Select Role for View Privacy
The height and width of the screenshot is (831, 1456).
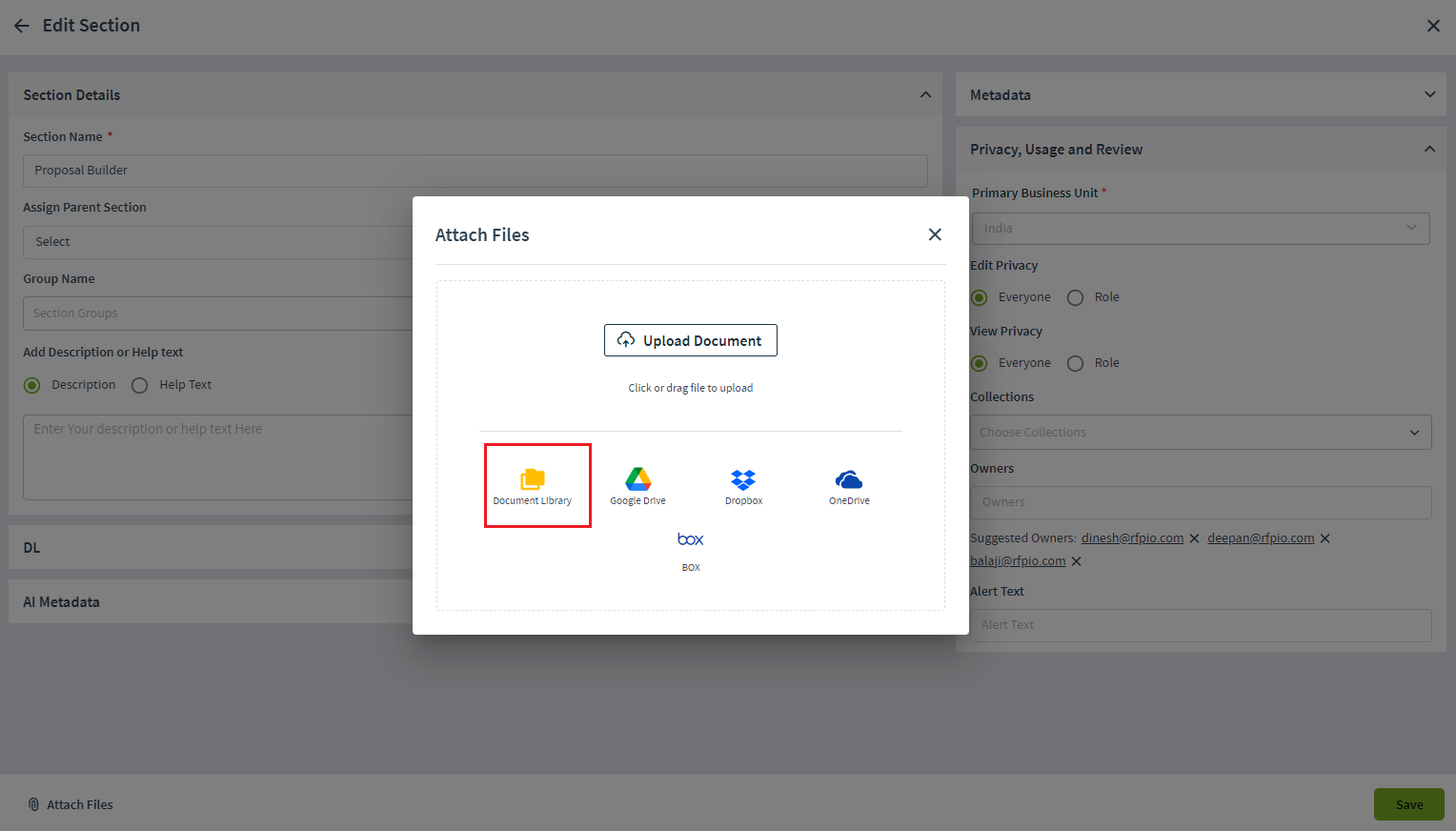(1076, 363)
